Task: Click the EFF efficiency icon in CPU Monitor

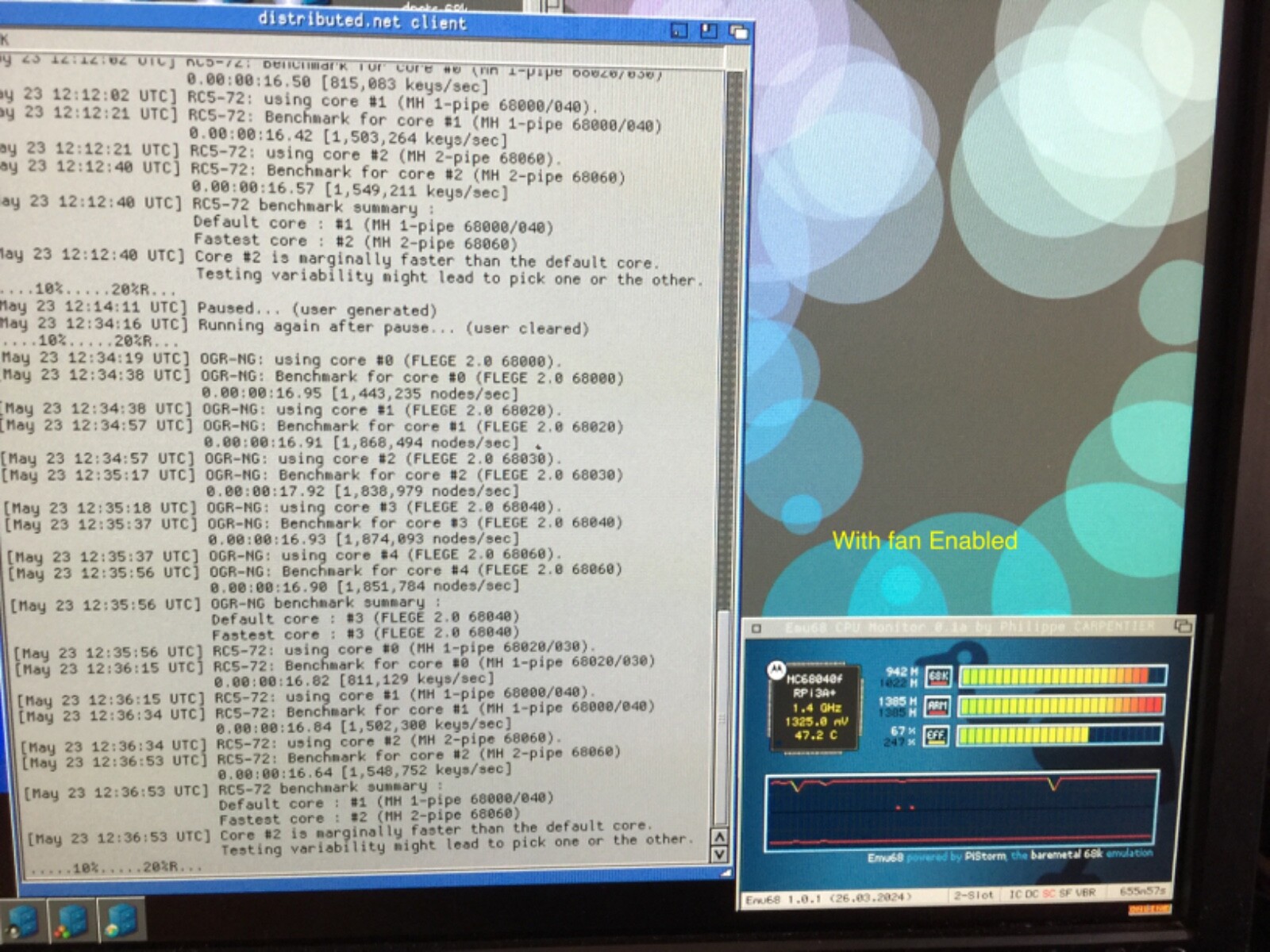Action: point(937,735)
